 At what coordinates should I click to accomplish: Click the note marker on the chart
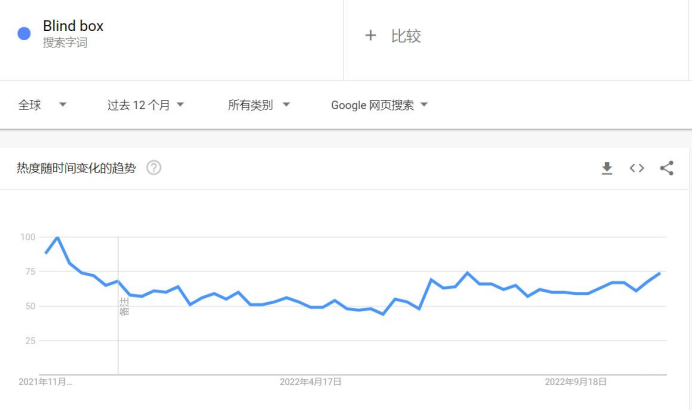pos(124,306)
